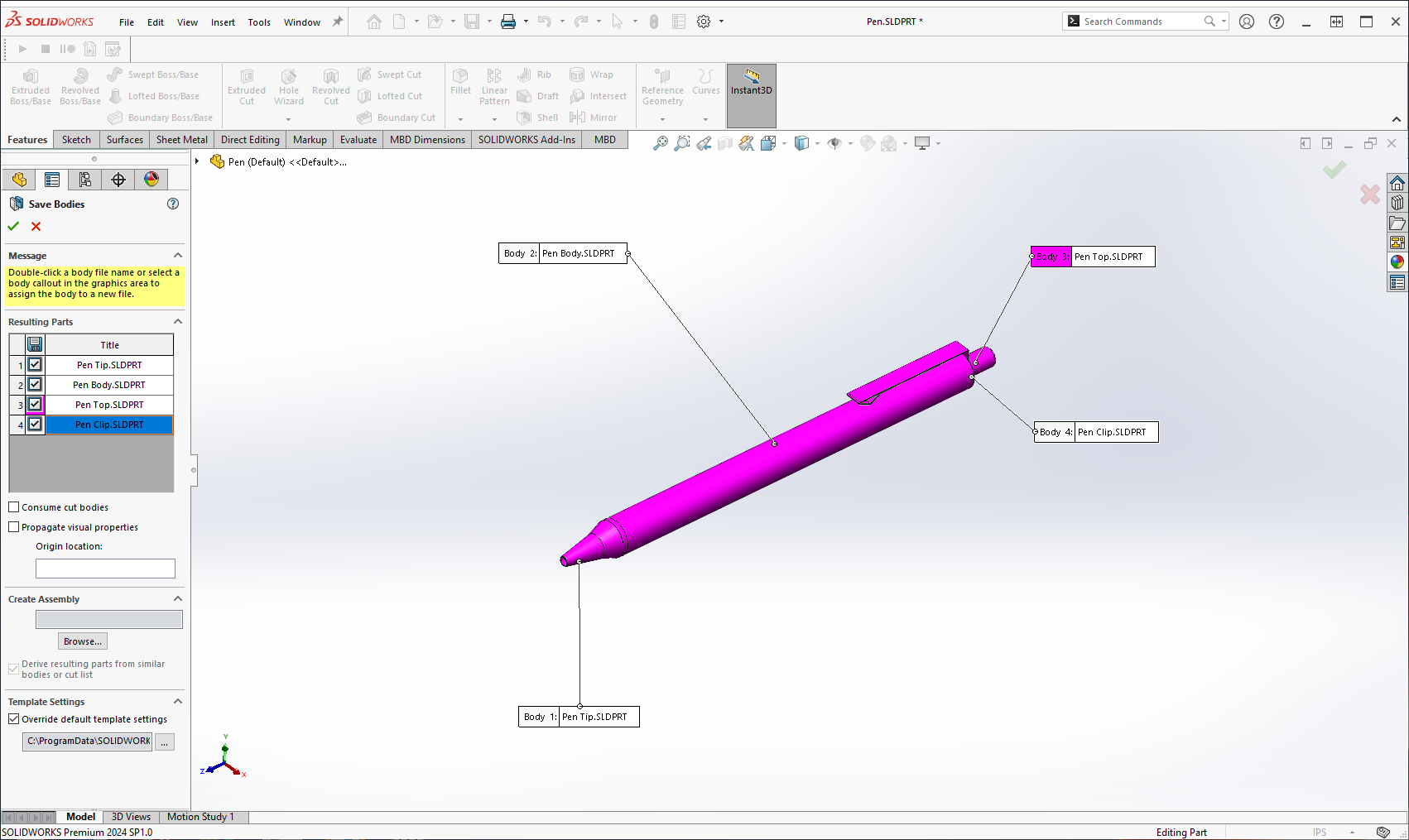Click the Origin location input field
1409x840 pixels.
[105, 569]
